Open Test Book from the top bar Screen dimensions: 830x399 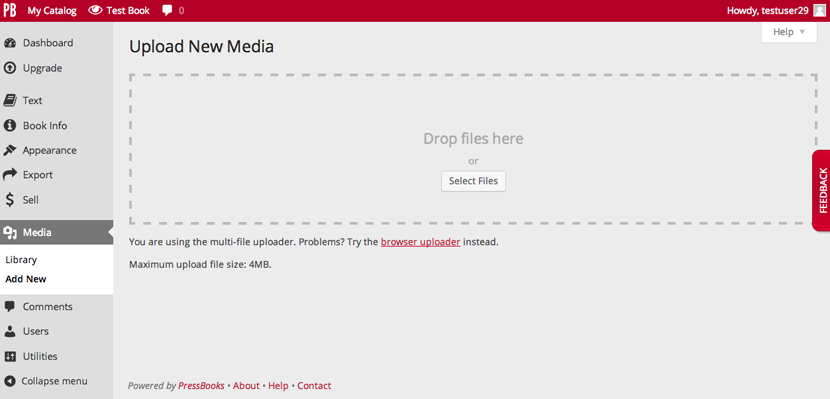pyautogui.click(x=128, y=11)
